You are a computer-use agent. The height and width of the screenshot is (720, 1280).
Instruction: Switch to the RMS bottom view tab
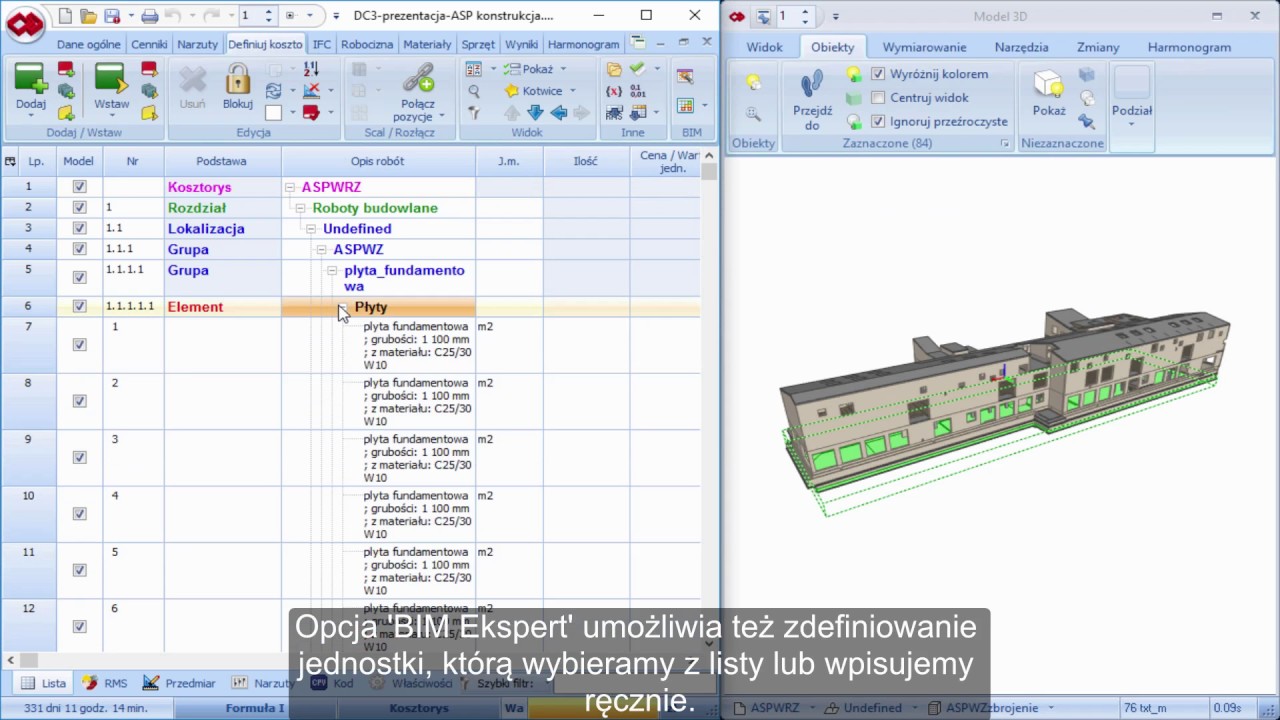[106, 683]
